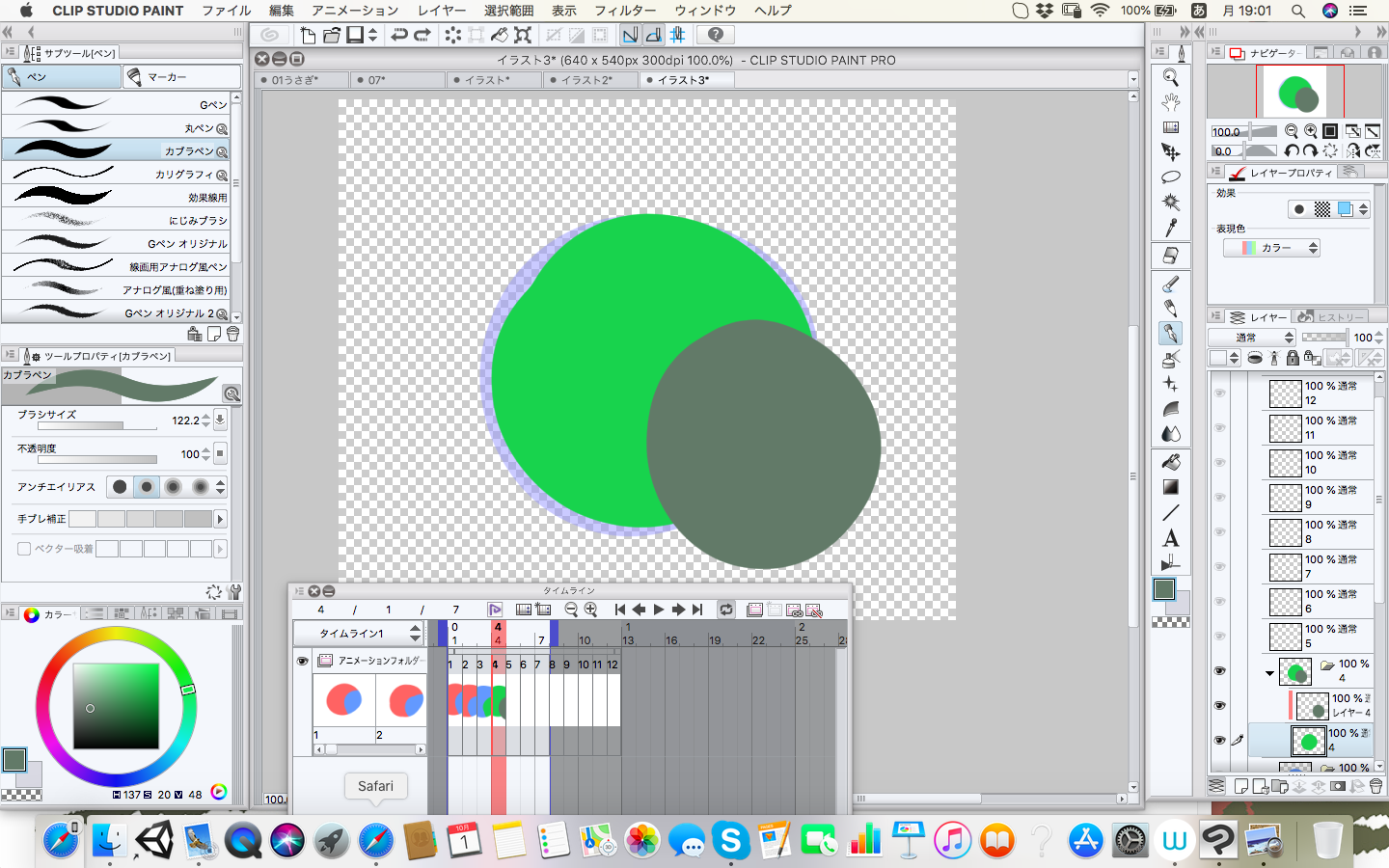Image resolution: width=1389 pixels, height=868 pixels.
Task: Toggle loop playback in timeline
Action: click(x=726, y=610)
